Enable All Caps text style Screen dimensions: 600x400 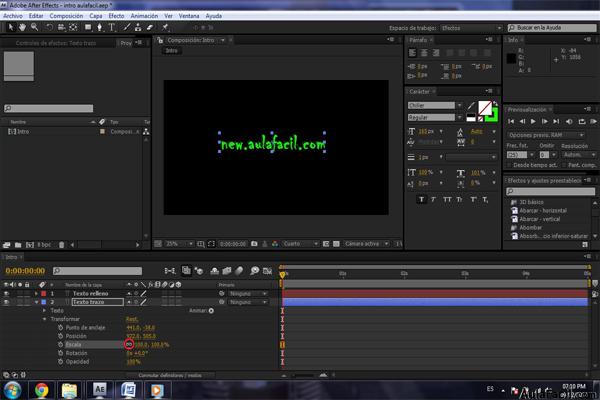click(x=447, y=199)
